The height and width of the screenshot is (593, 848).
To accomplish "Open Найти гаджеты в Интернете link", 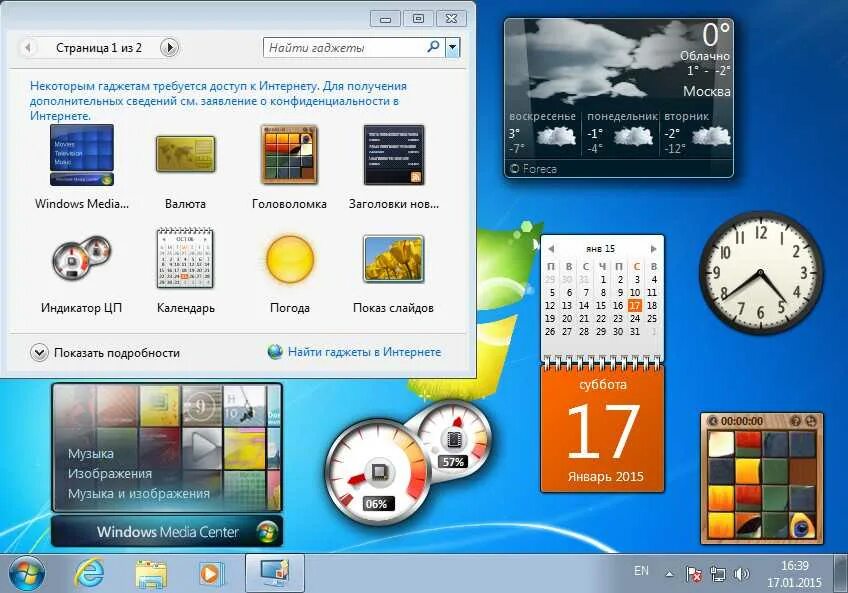I will (354, 352).
